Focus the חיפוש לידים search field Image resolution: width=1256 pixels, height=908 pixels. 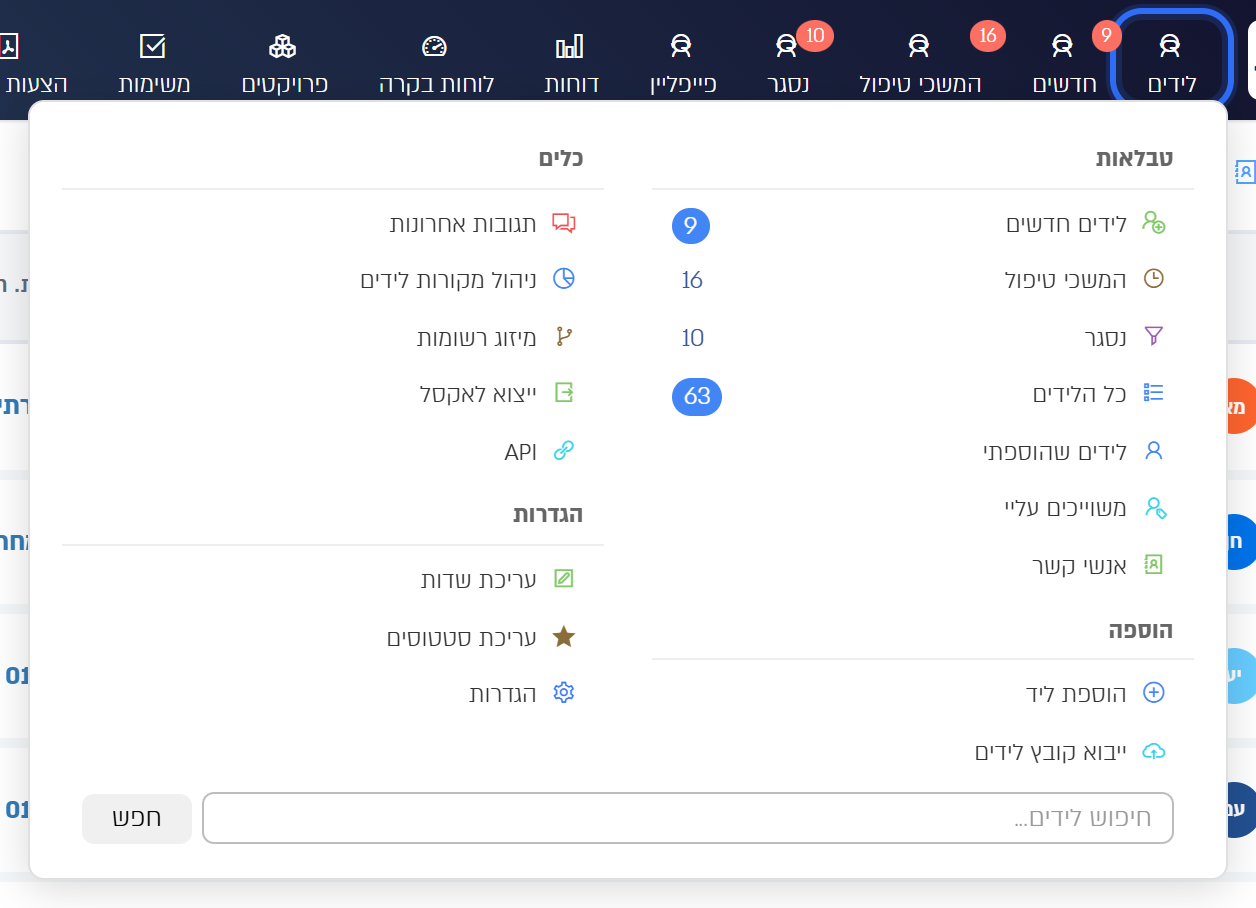(688, 819)
